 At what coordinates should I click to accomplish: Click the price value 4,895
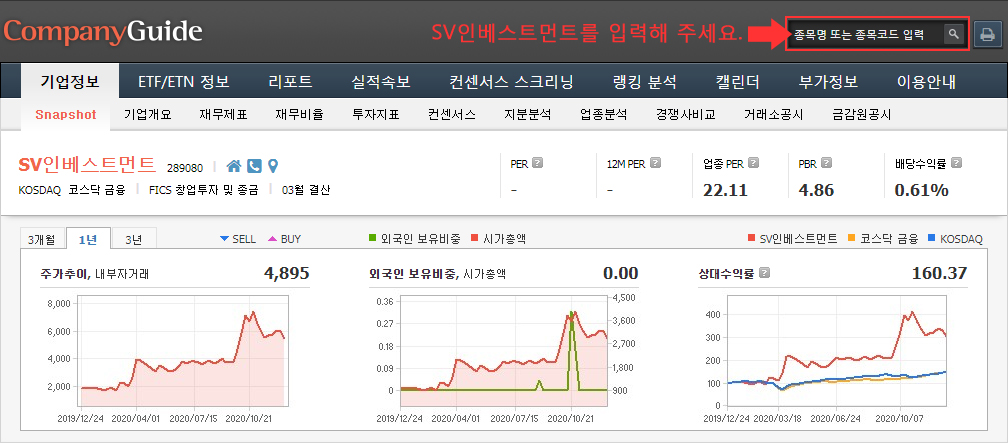(287, 273)
